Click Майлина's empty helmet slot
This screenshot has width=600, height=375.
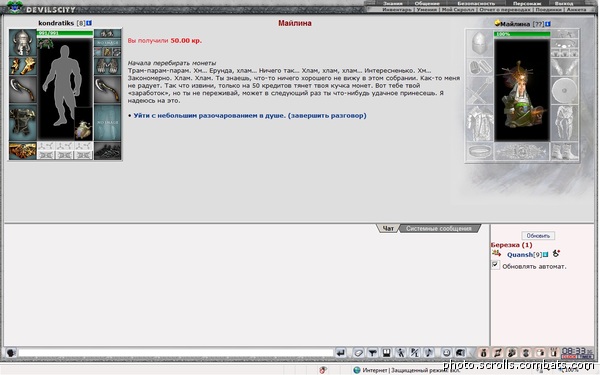[x=479, y=44]
